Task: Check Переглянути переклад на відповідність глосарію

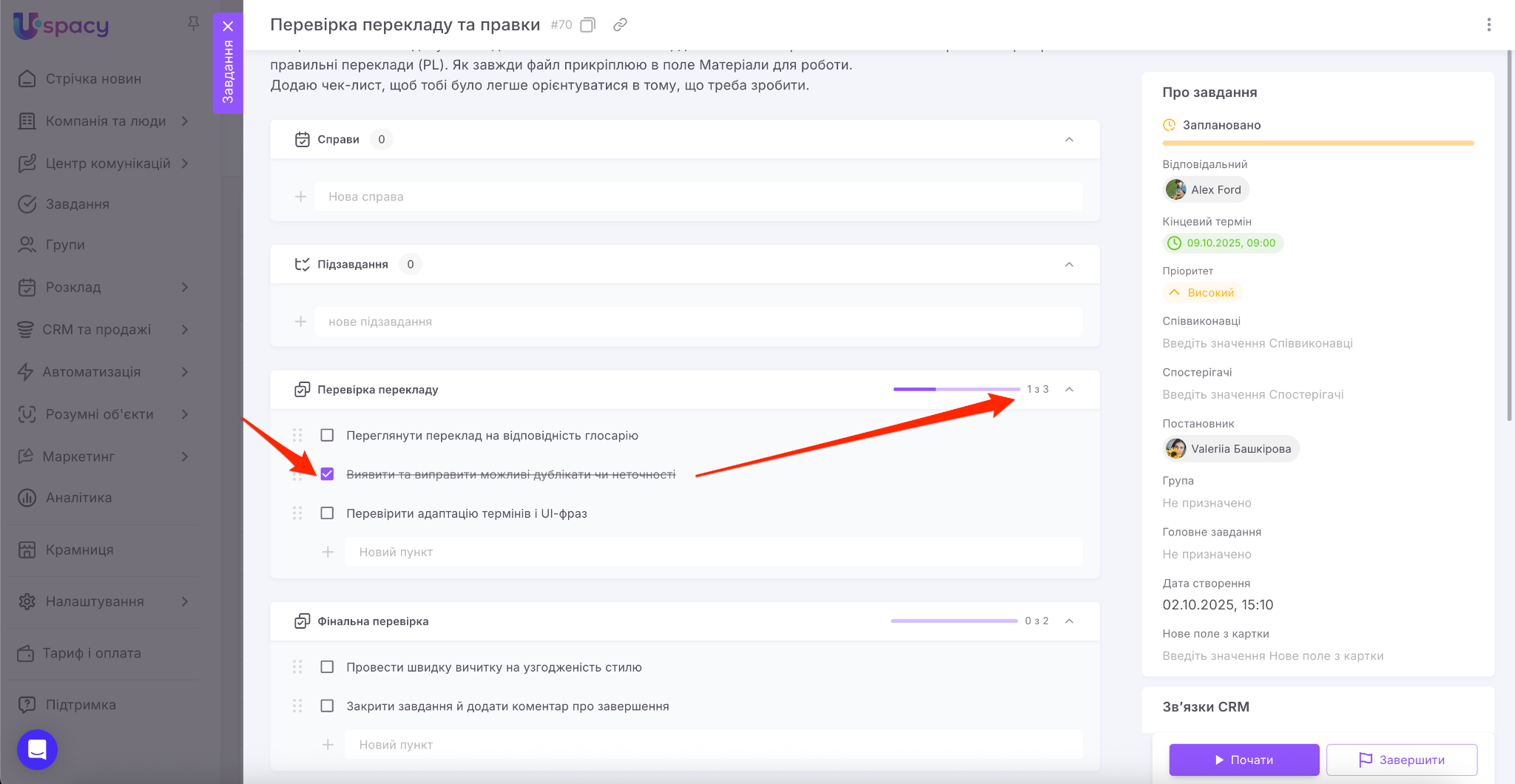Action: 327,436
